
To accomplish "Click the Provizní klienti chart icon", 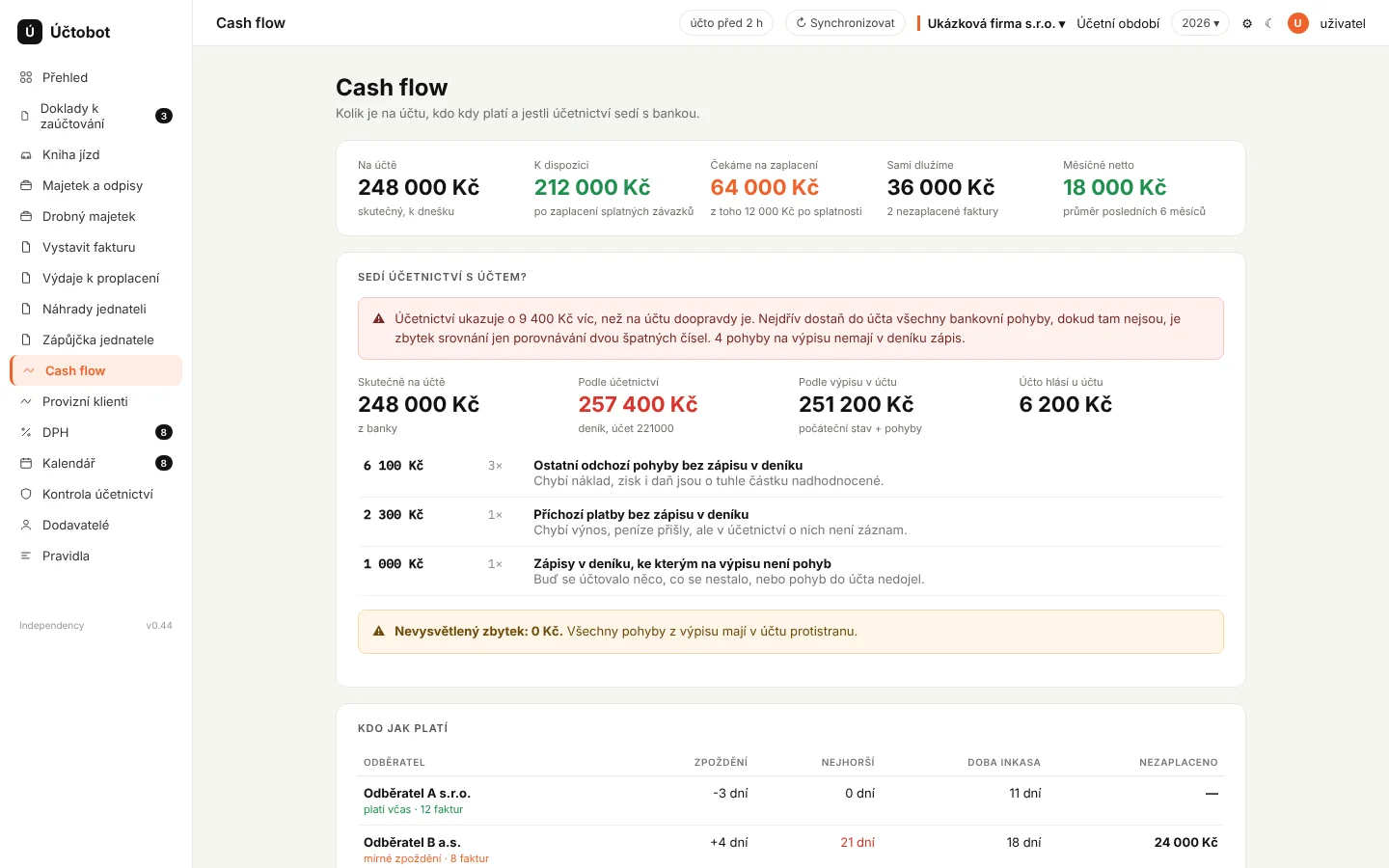I will [26, 401].
